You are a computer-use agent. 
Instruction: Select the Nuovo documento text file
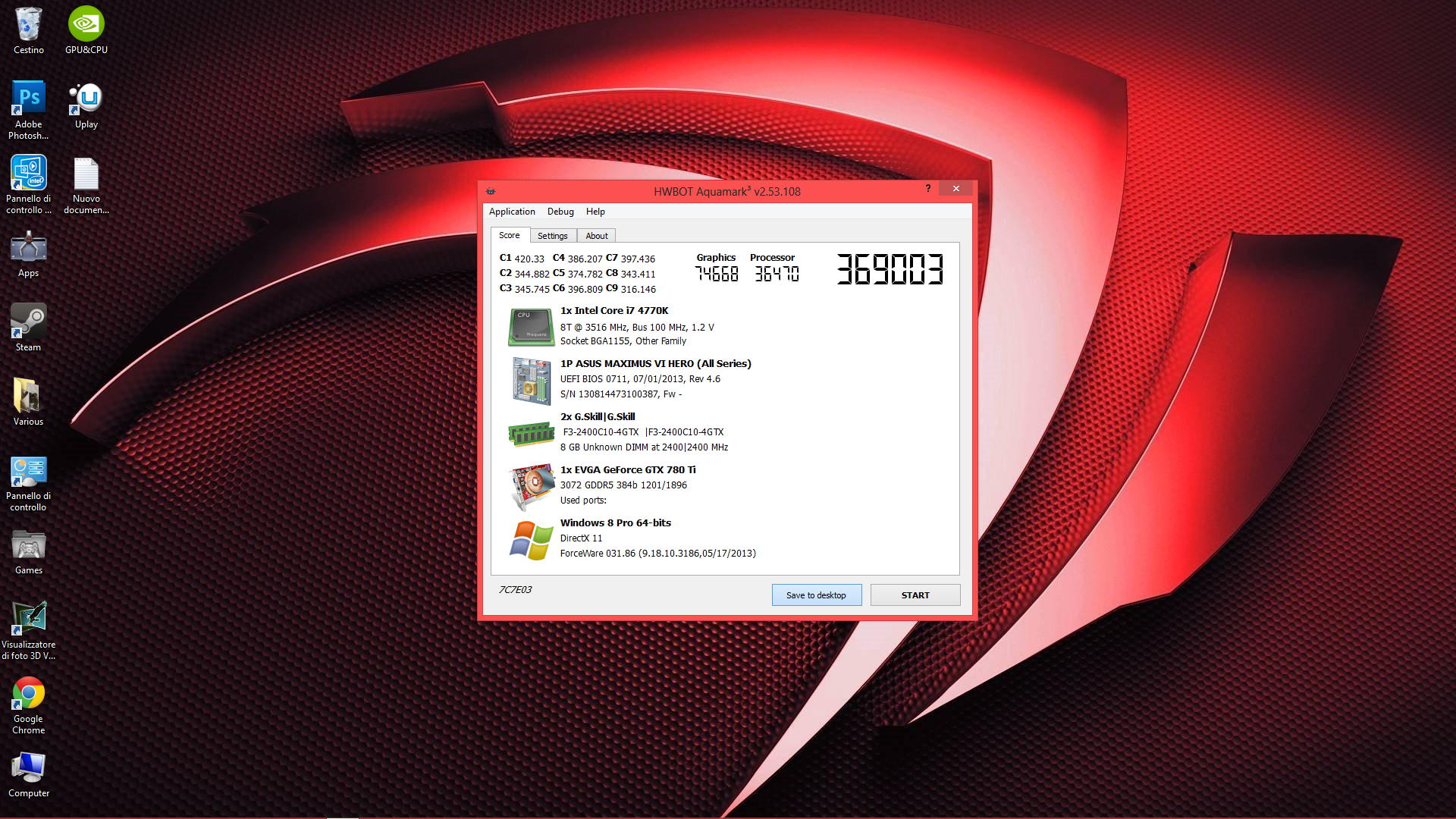[86, 184]
